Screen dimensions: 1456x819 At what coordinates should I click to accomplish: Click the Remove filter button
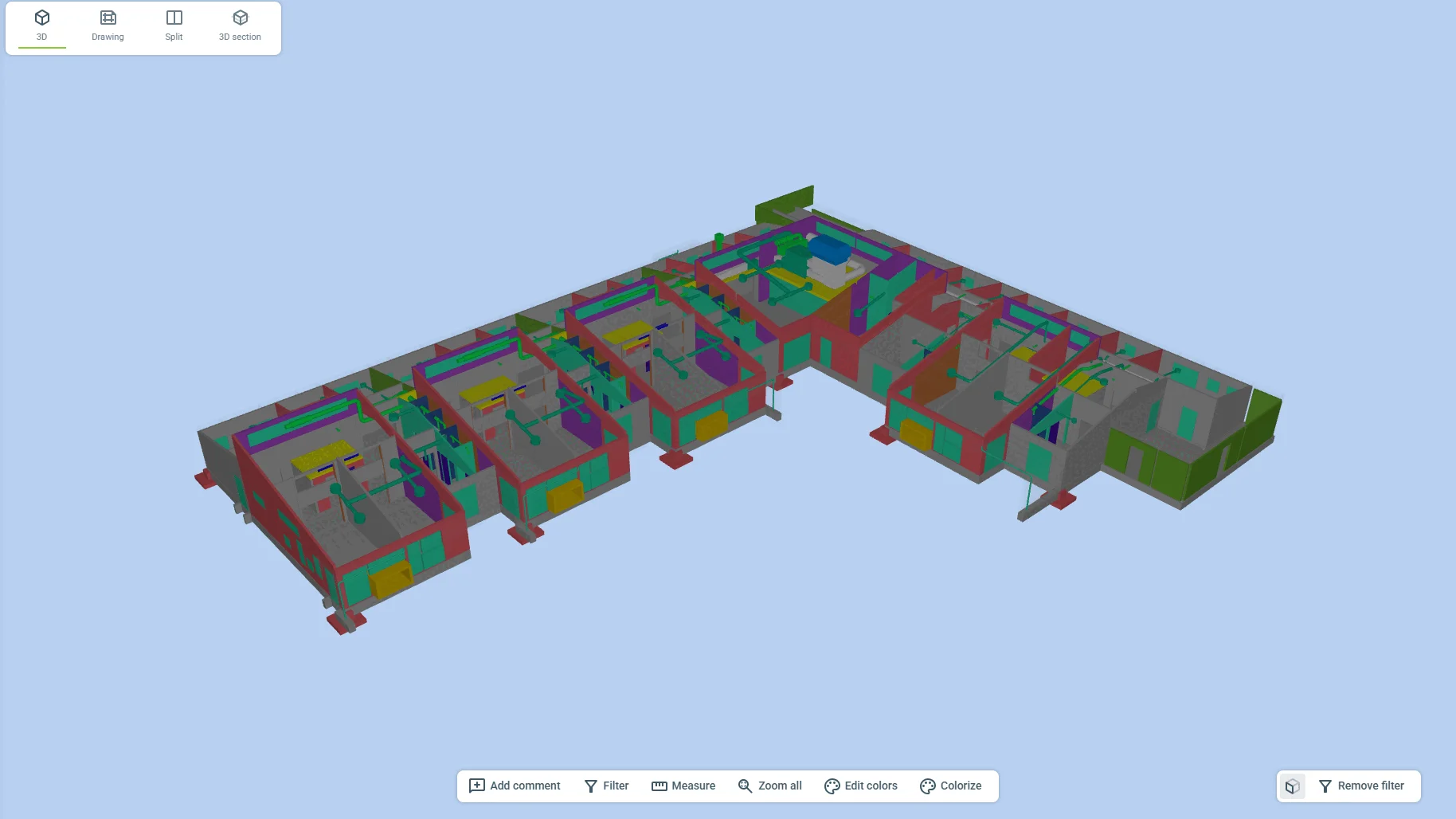tap(1361, 786)
